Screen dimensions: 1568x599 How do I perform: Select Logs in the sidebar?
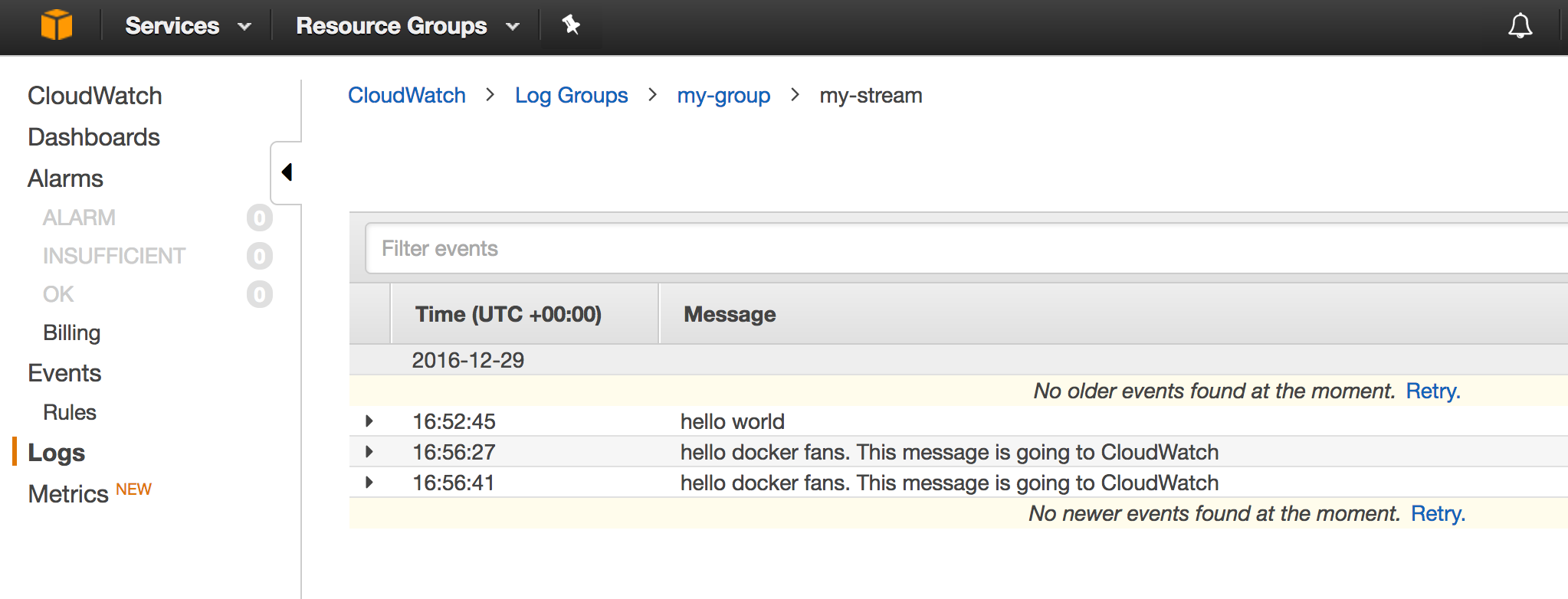[57, 453]
